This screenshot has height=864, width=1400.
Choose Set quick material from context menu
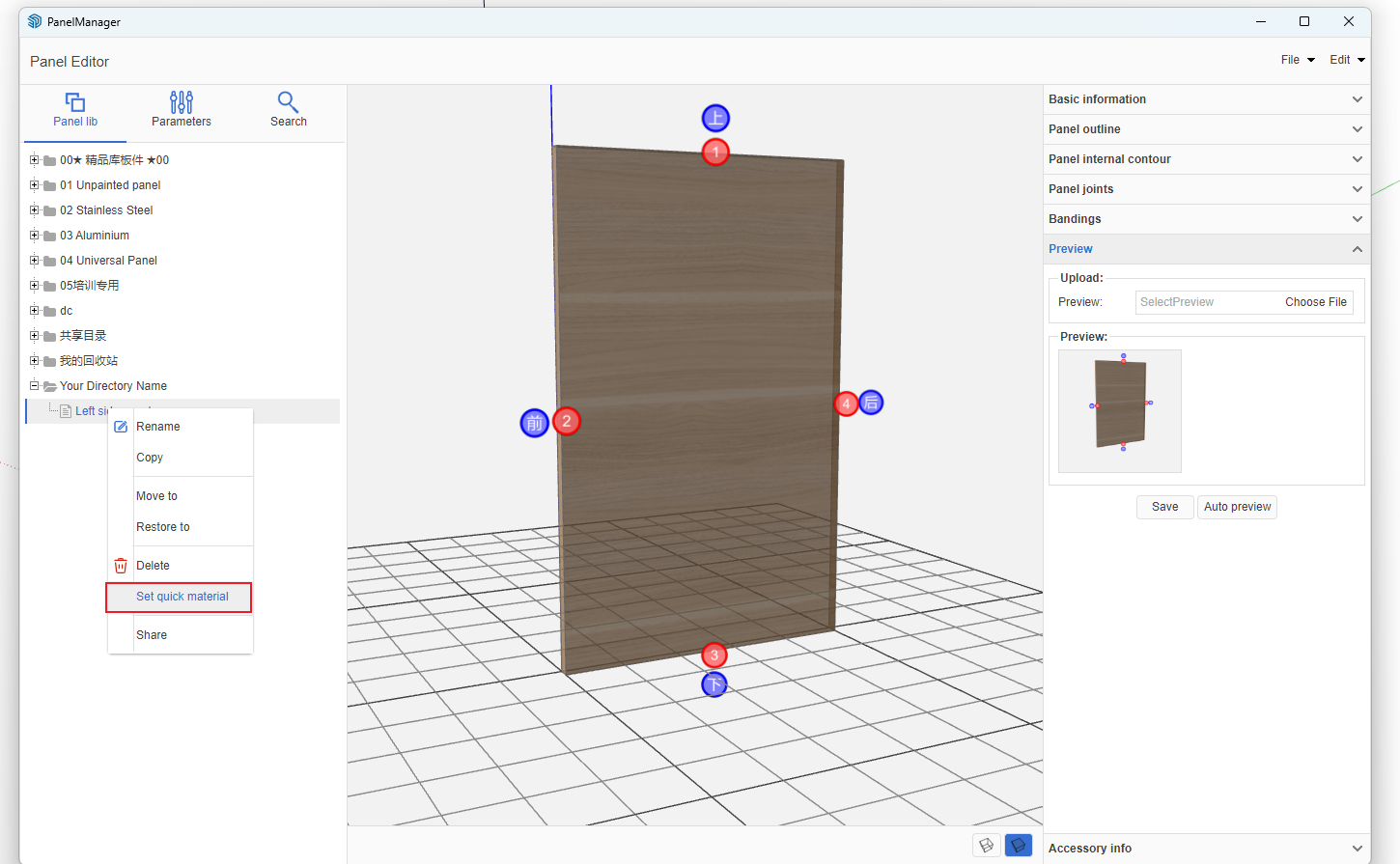(x=182, y=597)
